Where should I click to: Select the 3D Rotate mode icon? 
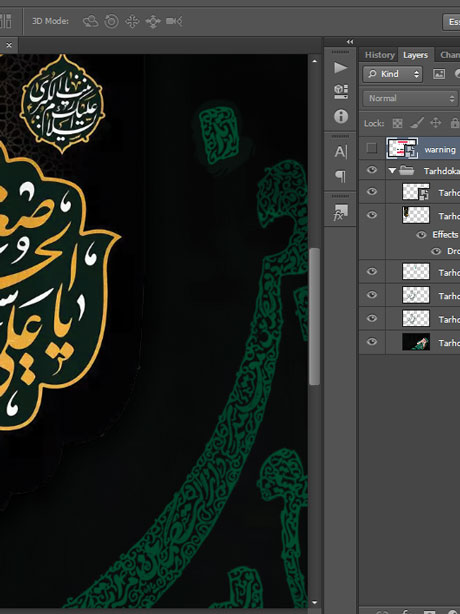[x=91, y=21]
